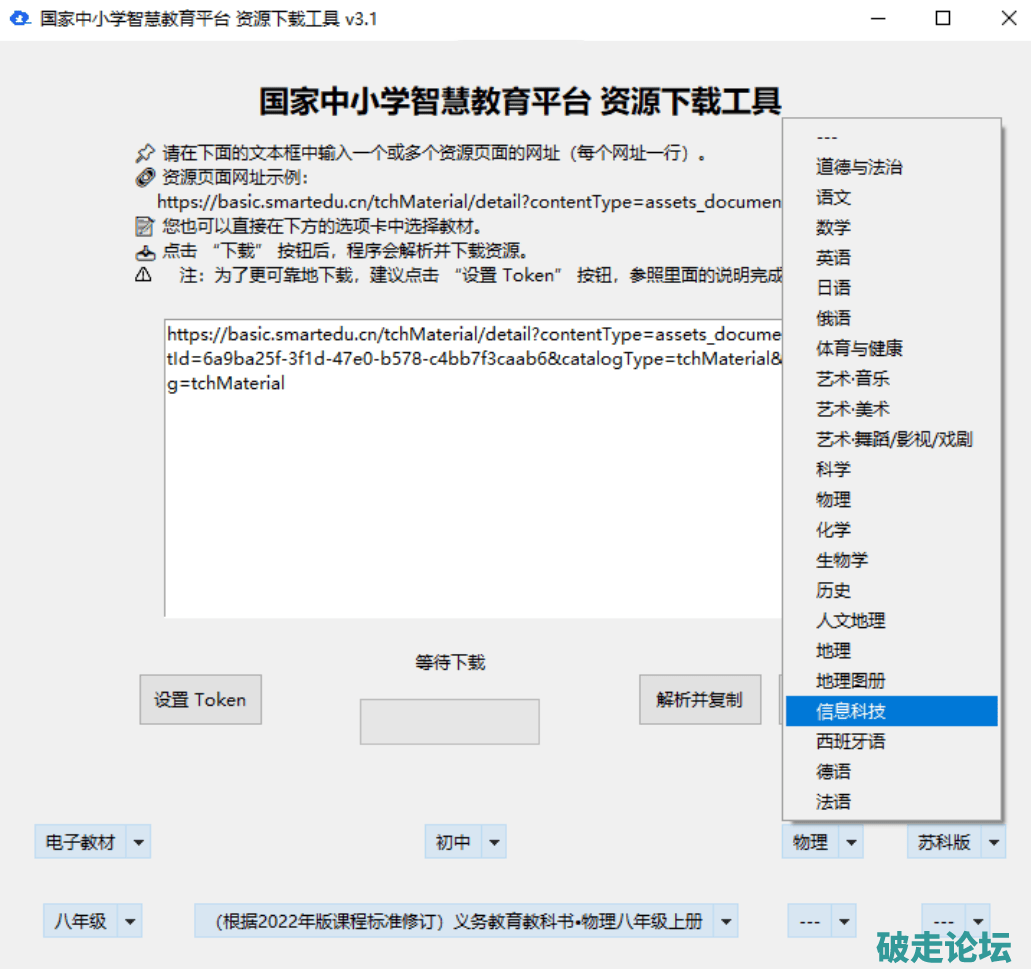Screen dimensions: 1031x969
Task: Pick 艺术·音乐 from the subject list
Action: coord(852,379)
